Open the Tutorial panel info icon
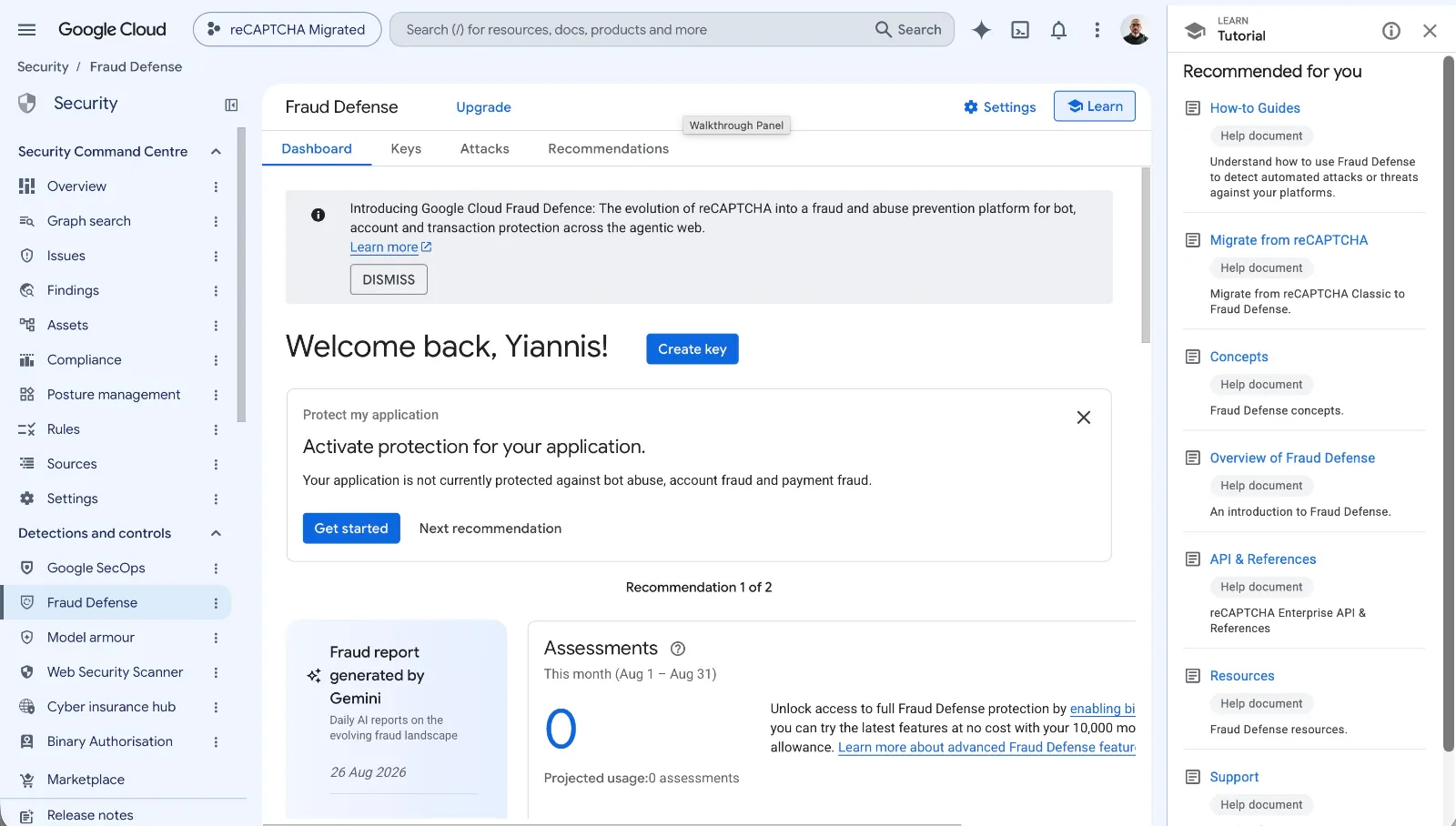Viewport: 1456px width, 826px height. [x=1390, y=31]
